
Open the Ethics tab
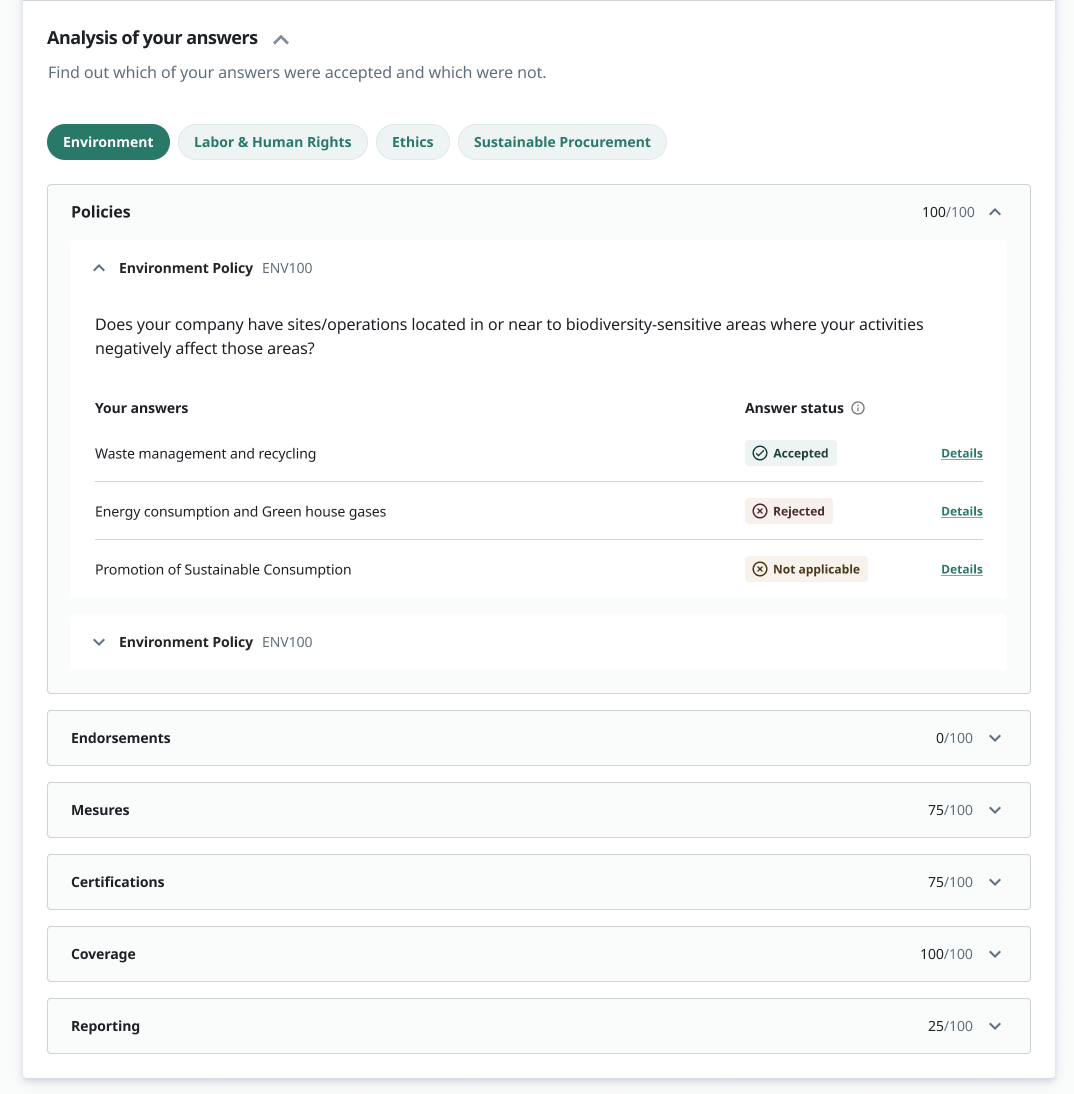tap(412, 142)
